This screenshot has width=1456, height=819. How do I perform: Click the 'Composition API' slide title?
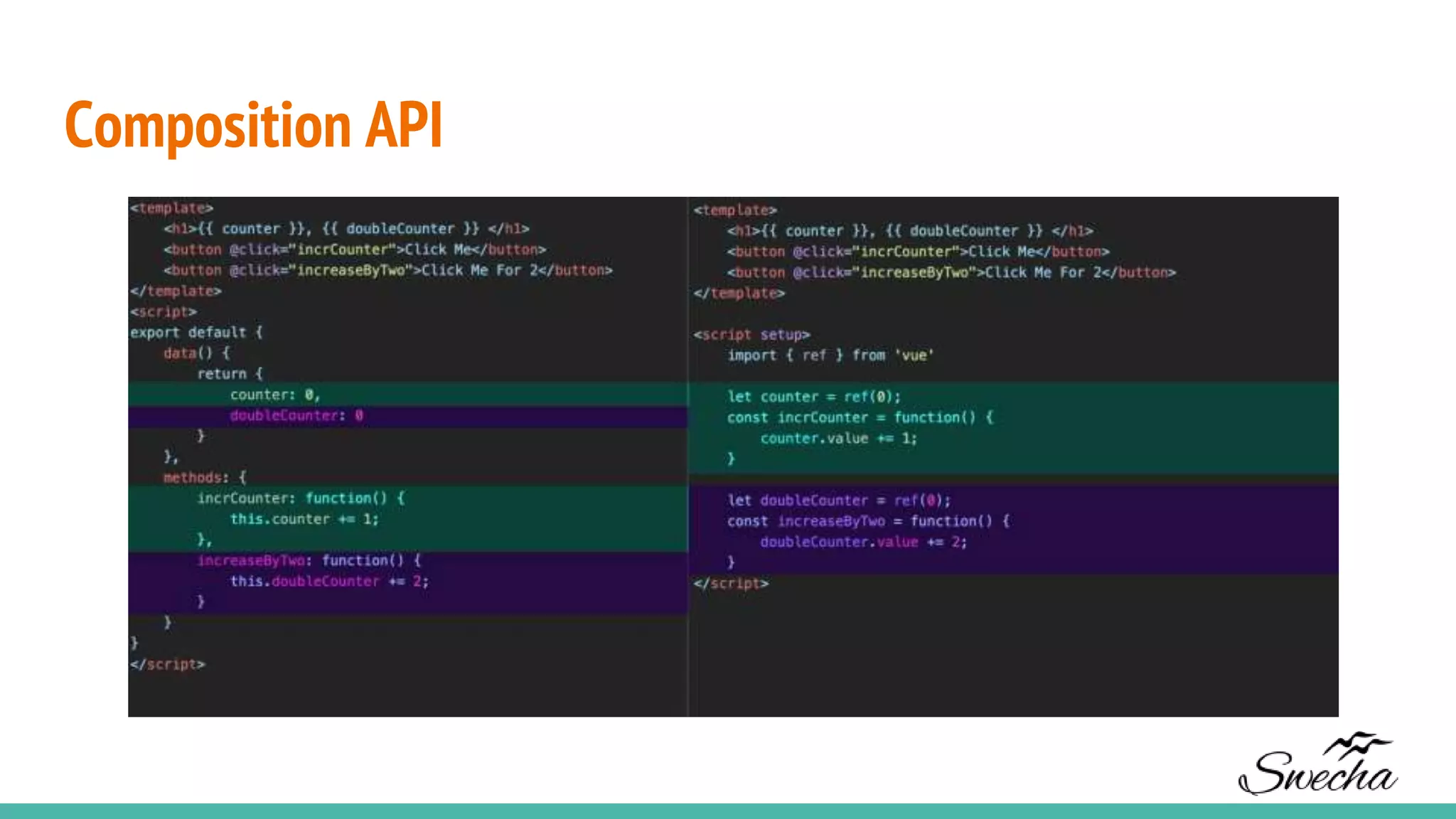click(x=254, y=126)
